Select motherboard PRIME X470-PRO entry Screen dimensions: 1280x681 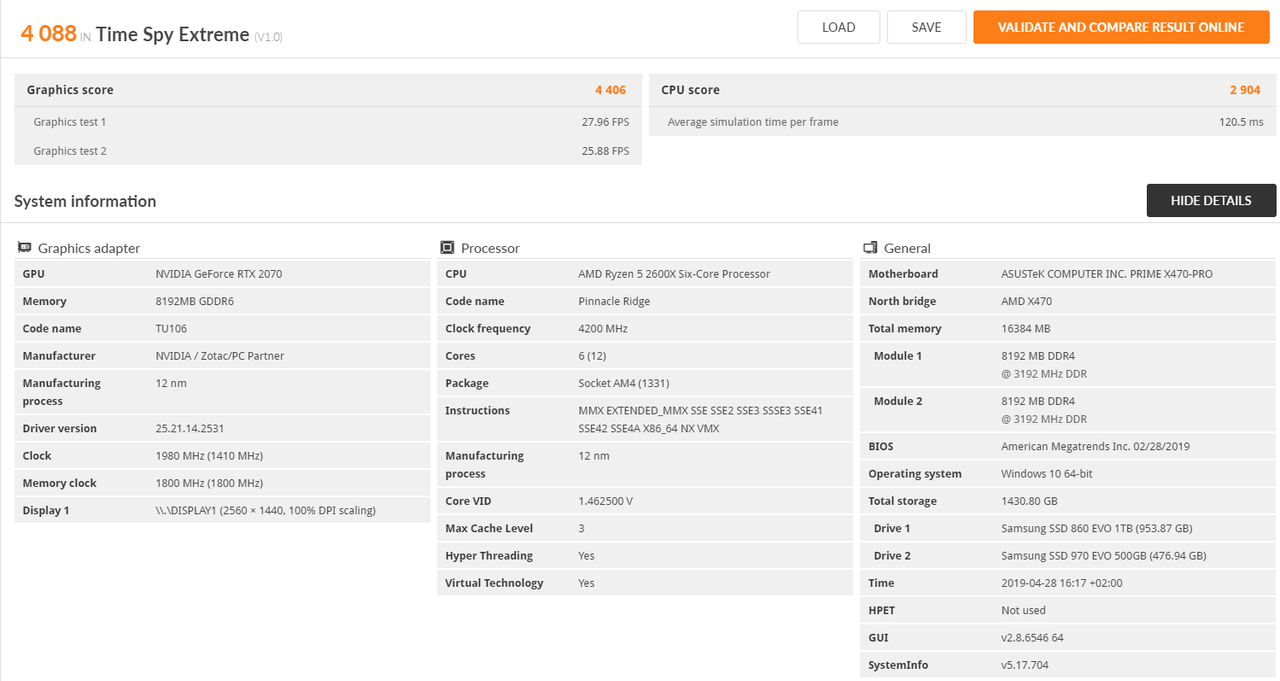pyautogui.click(x=1107, y=274)
